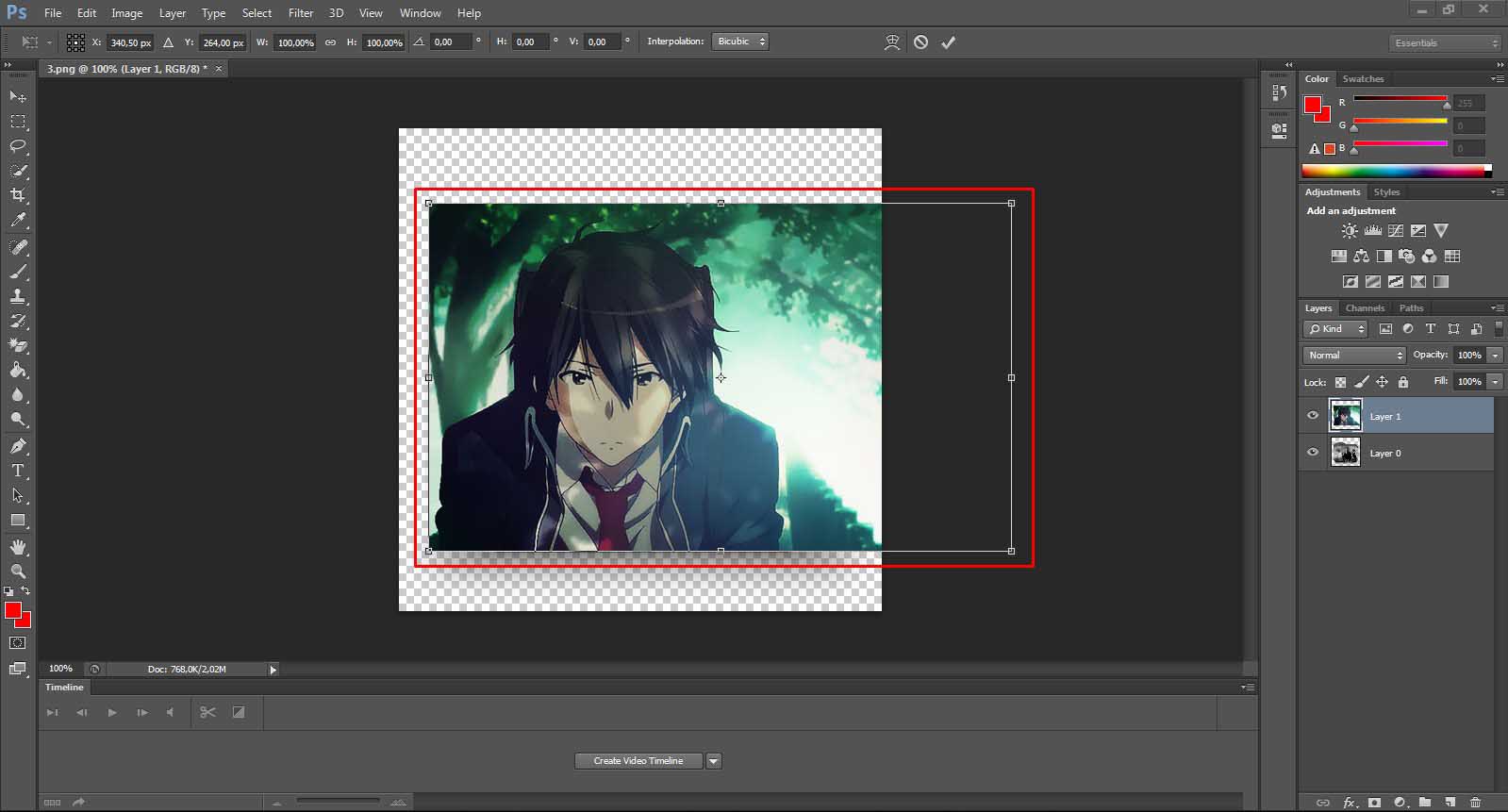Open the Essentials workspace dropdown
The height and width of the screenshot is (812, 1508).
click(1445, 43)
